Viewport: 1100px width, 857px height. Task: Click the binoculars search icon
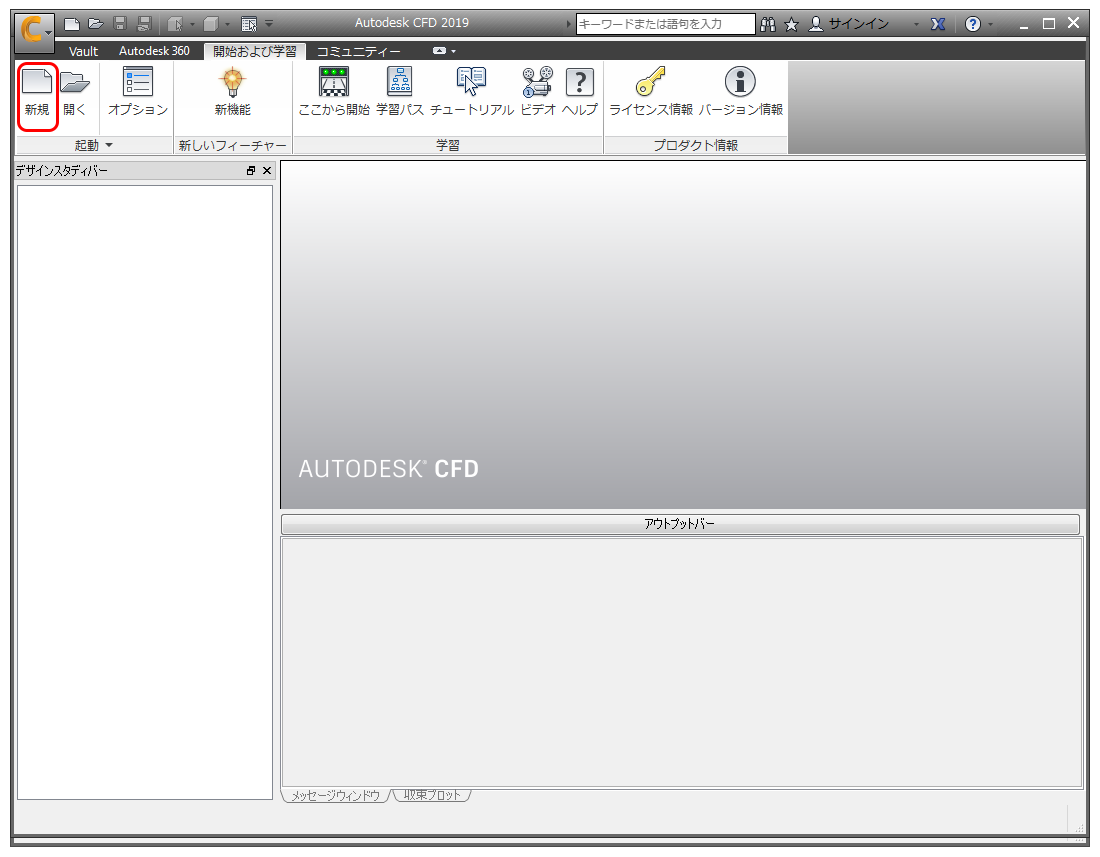(768, 25)
